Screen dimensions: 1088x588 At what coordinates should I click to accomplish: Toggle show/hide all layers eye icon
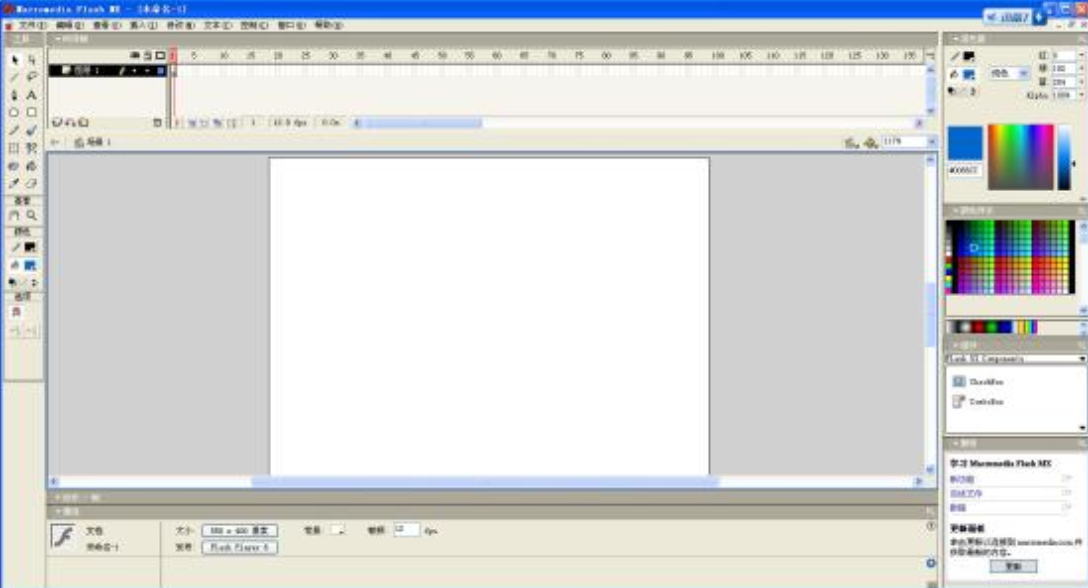tap(135, 55)
